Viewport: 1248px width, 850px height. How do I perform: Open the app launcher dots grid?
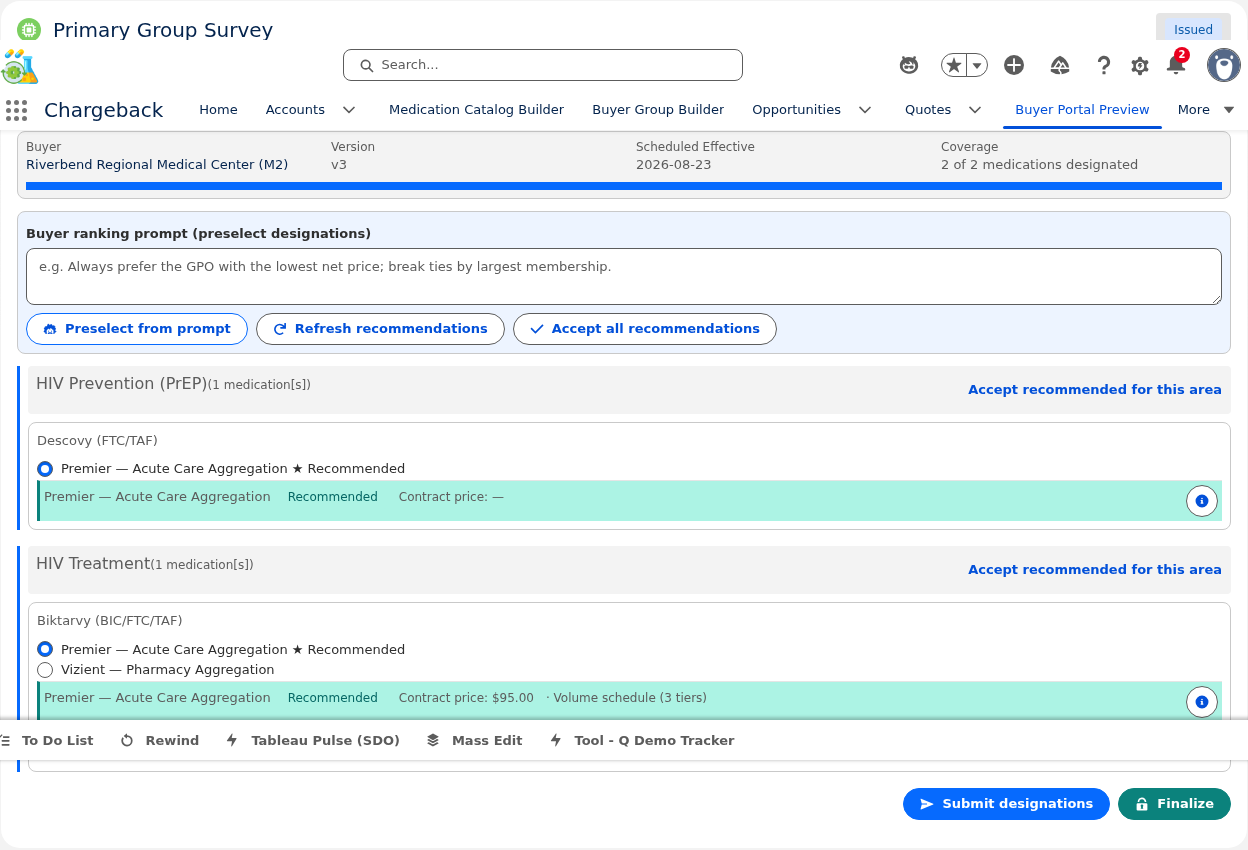(16, 110)
